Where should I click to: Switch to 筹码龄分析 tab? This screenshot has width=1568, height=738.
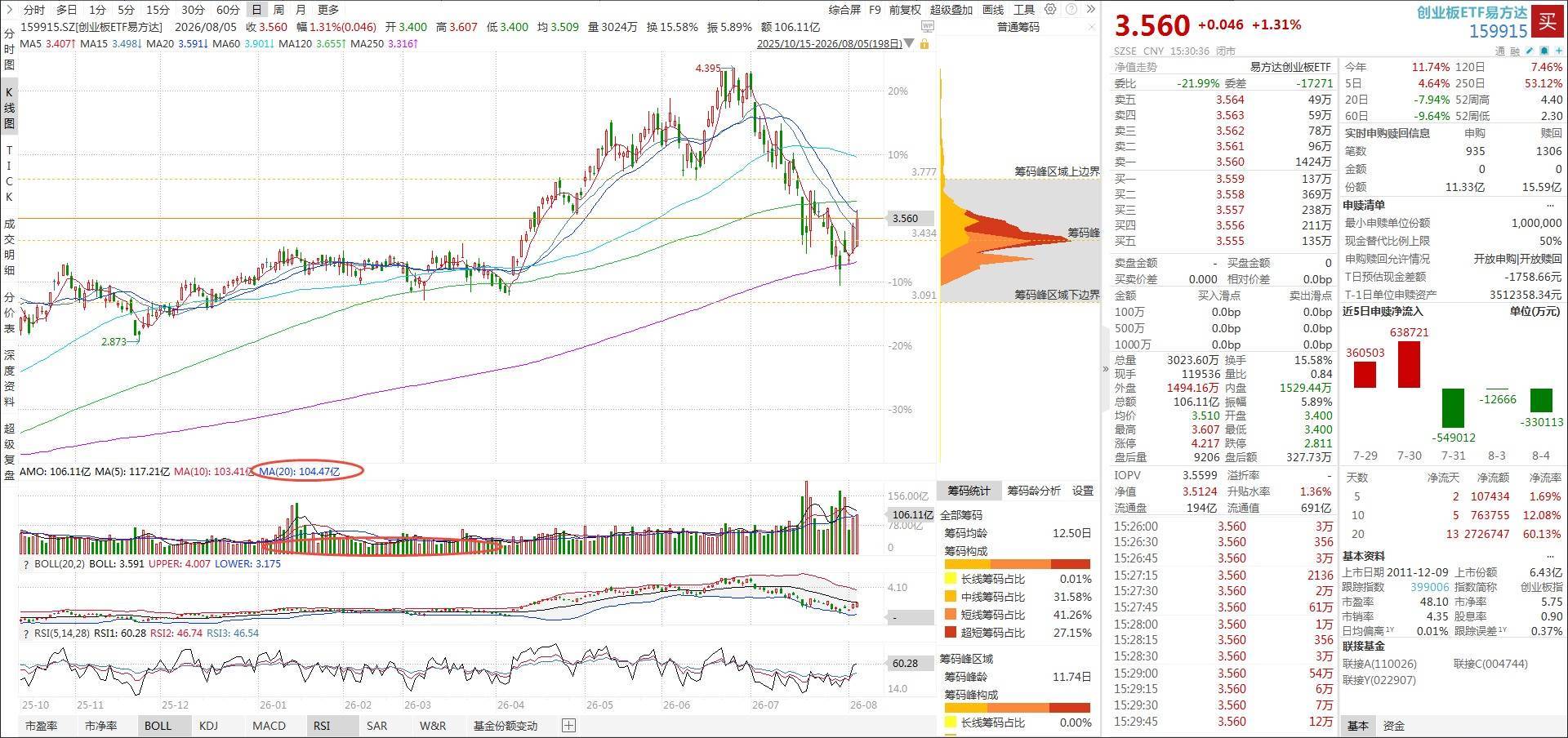coord(1034,491)
